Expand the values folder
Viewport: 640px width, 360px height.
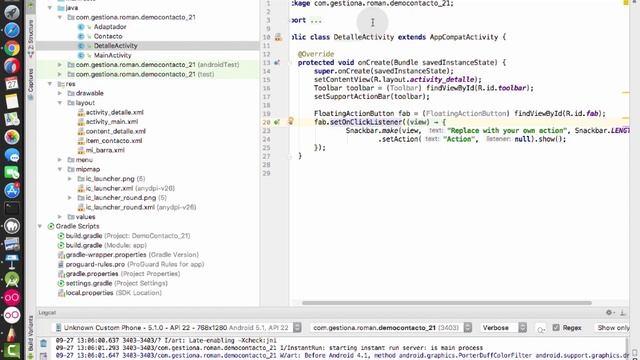(60, 217)
